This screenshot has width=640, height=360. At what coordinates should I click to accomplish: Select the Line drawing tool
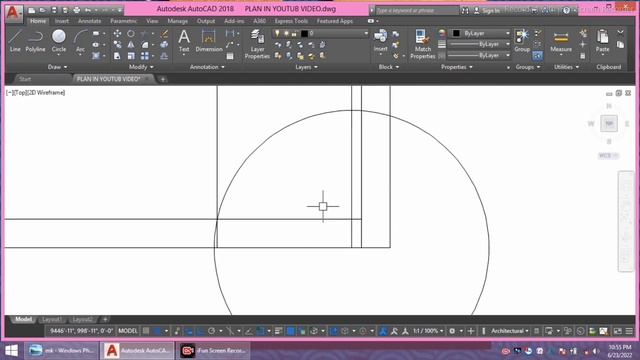click(15, 41)
